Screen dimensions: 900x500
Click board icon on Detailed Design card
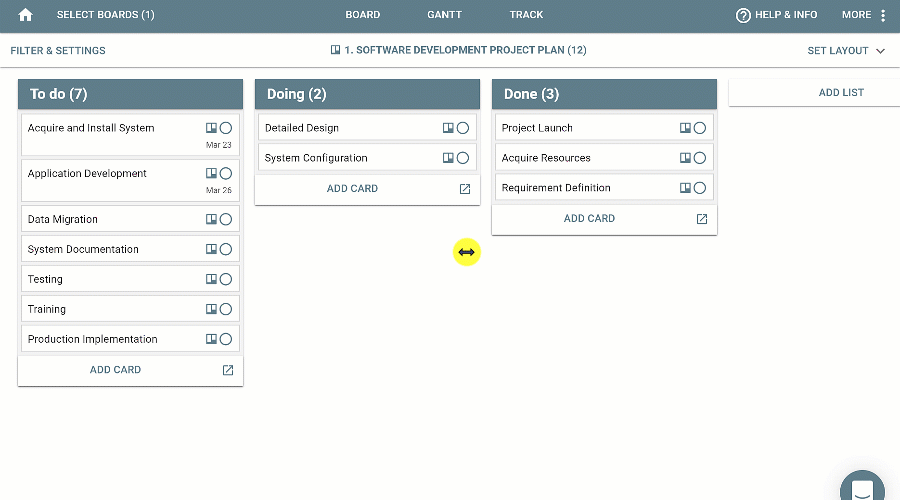click(x=448, y=128)
